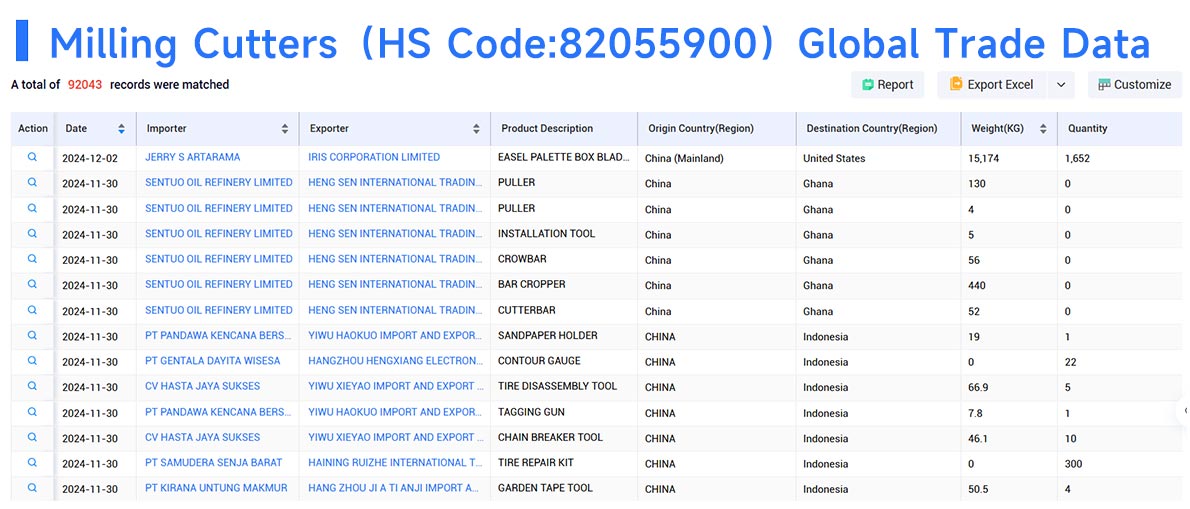View details of the CHAIN BREAKER TOOL record
This screenshot has width=1190, height=509.
pyautogui.click(x=32, y=437)
